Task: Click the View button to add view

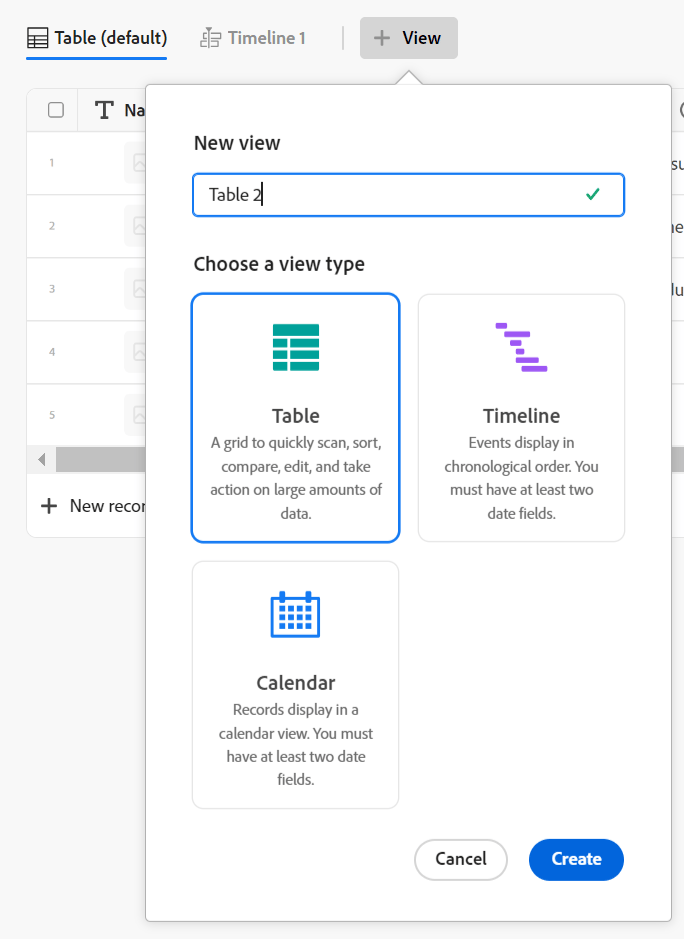Action: click(409, 38)
